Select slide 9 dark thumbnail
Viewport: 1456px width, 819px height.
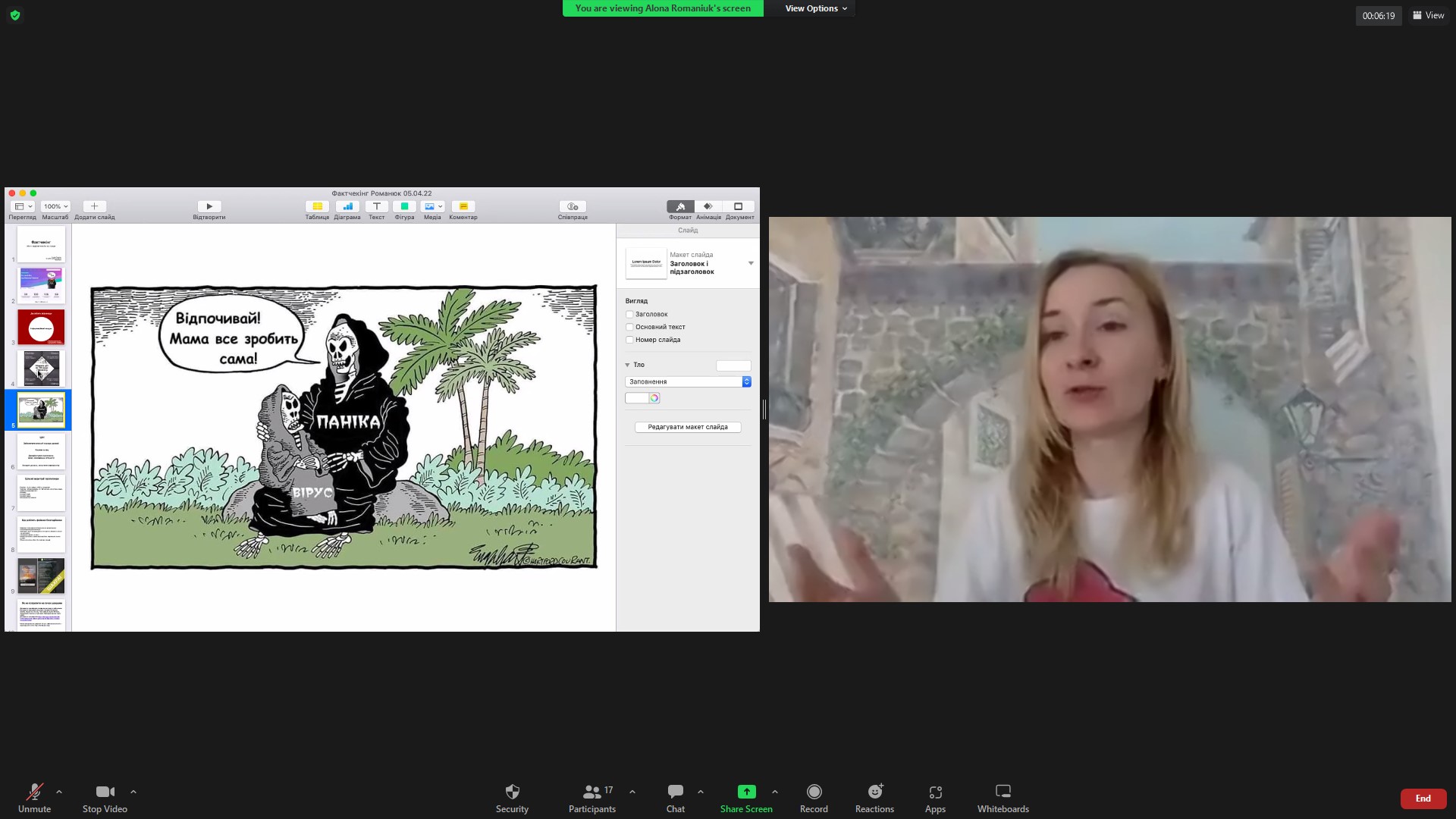[41, 576]
